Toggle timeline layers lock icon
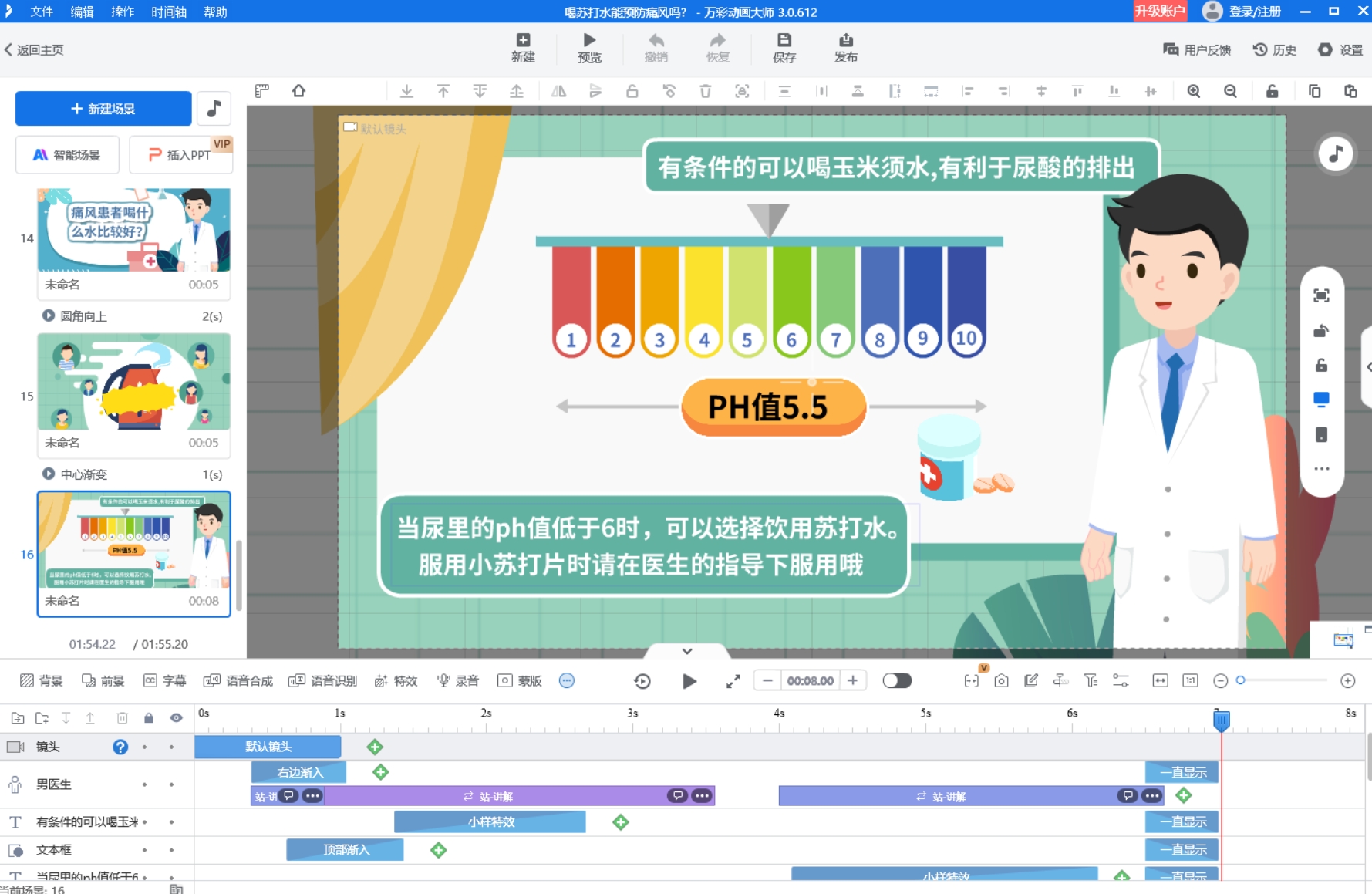This screenshot has height=894, width=1372. 149,718
